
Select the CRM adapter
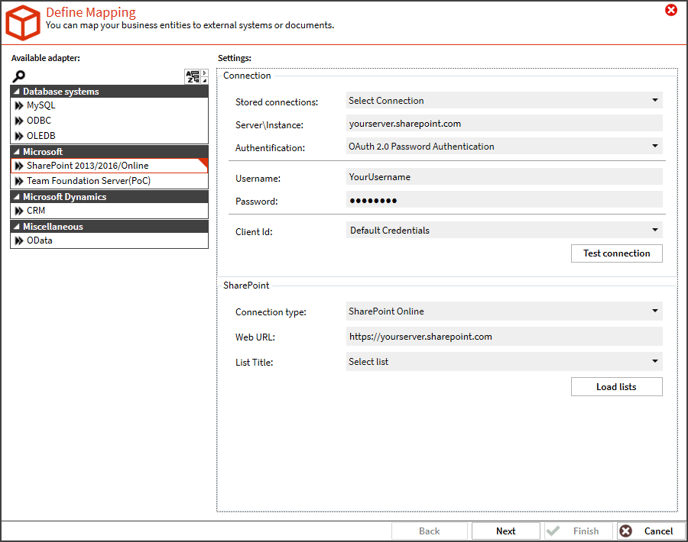(109, 211)
